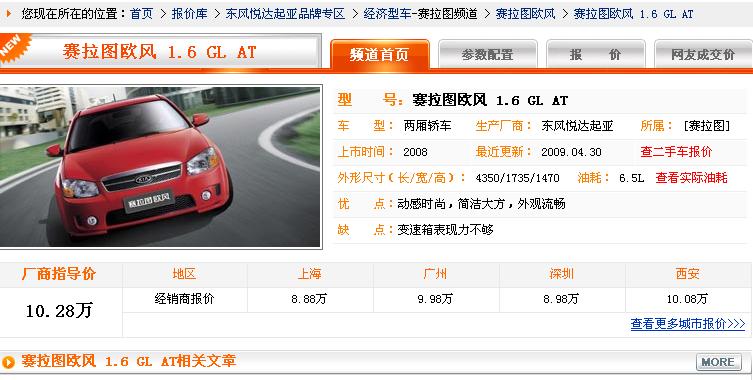Open the 查二手车报价 link

point(676,152)
